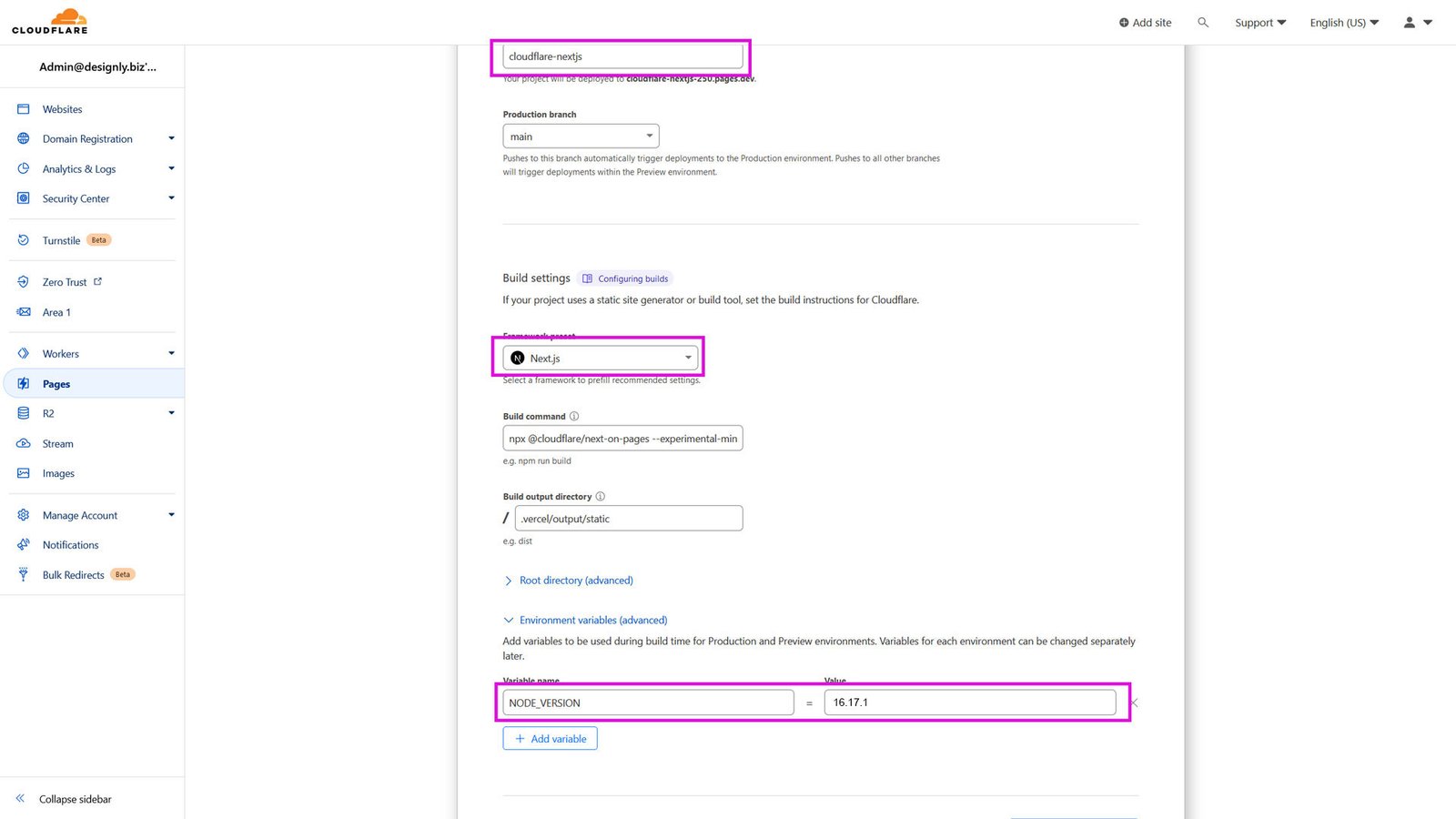This screenshot has height=819, width=1456.
Task: Open the search magnifier icon
Action: [1203, 23]
